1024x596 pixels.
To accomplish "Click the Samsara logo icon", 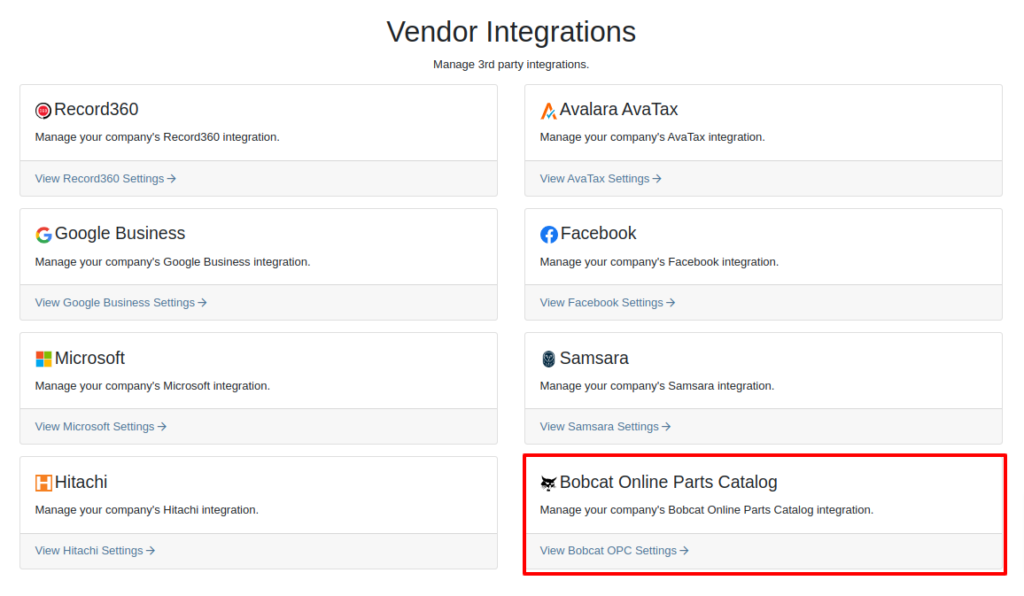I will tap(549, 358).
